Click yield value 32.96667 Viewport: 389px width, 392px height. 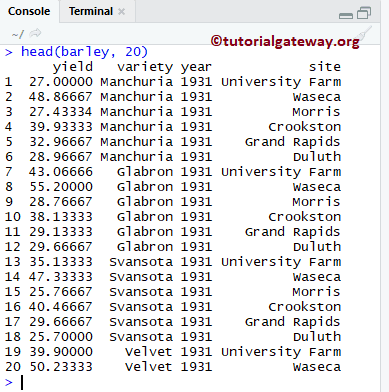pos(61,142)
